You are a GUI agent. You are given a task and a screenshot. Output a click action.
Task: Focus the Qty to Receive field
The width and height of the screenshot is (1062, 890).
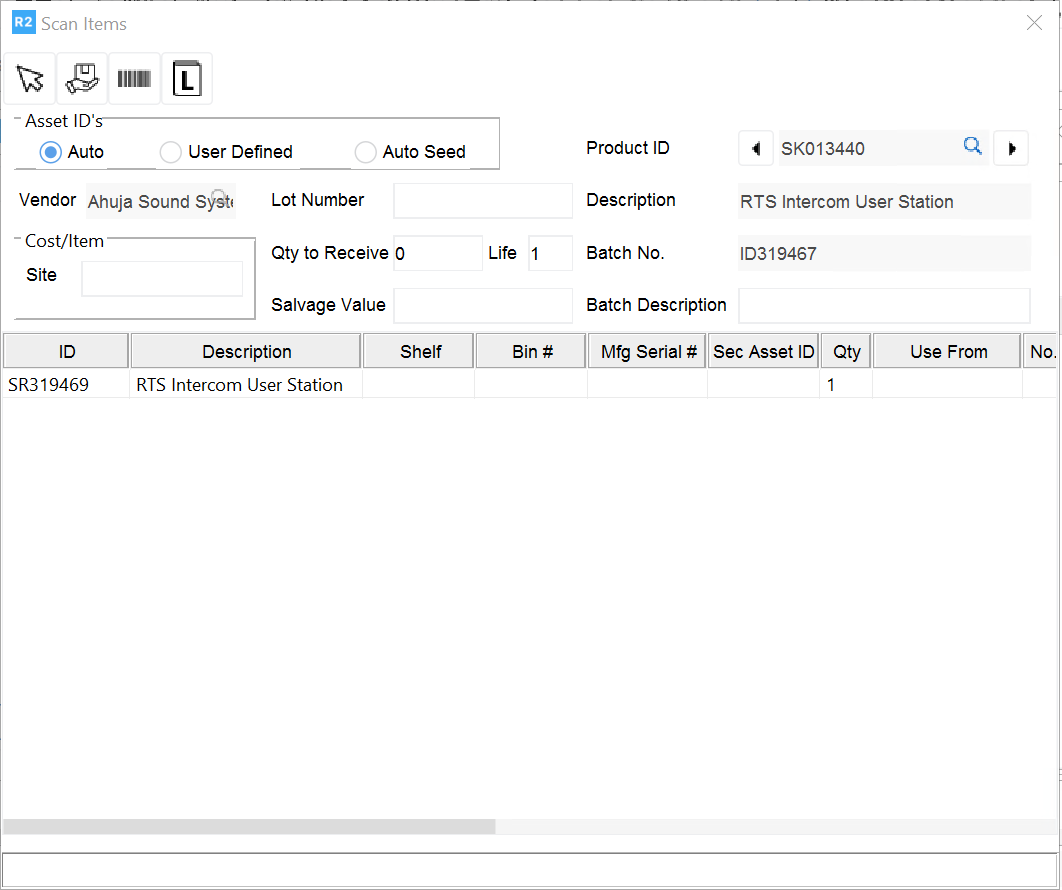pyautogui.click(x=437, y=254)
